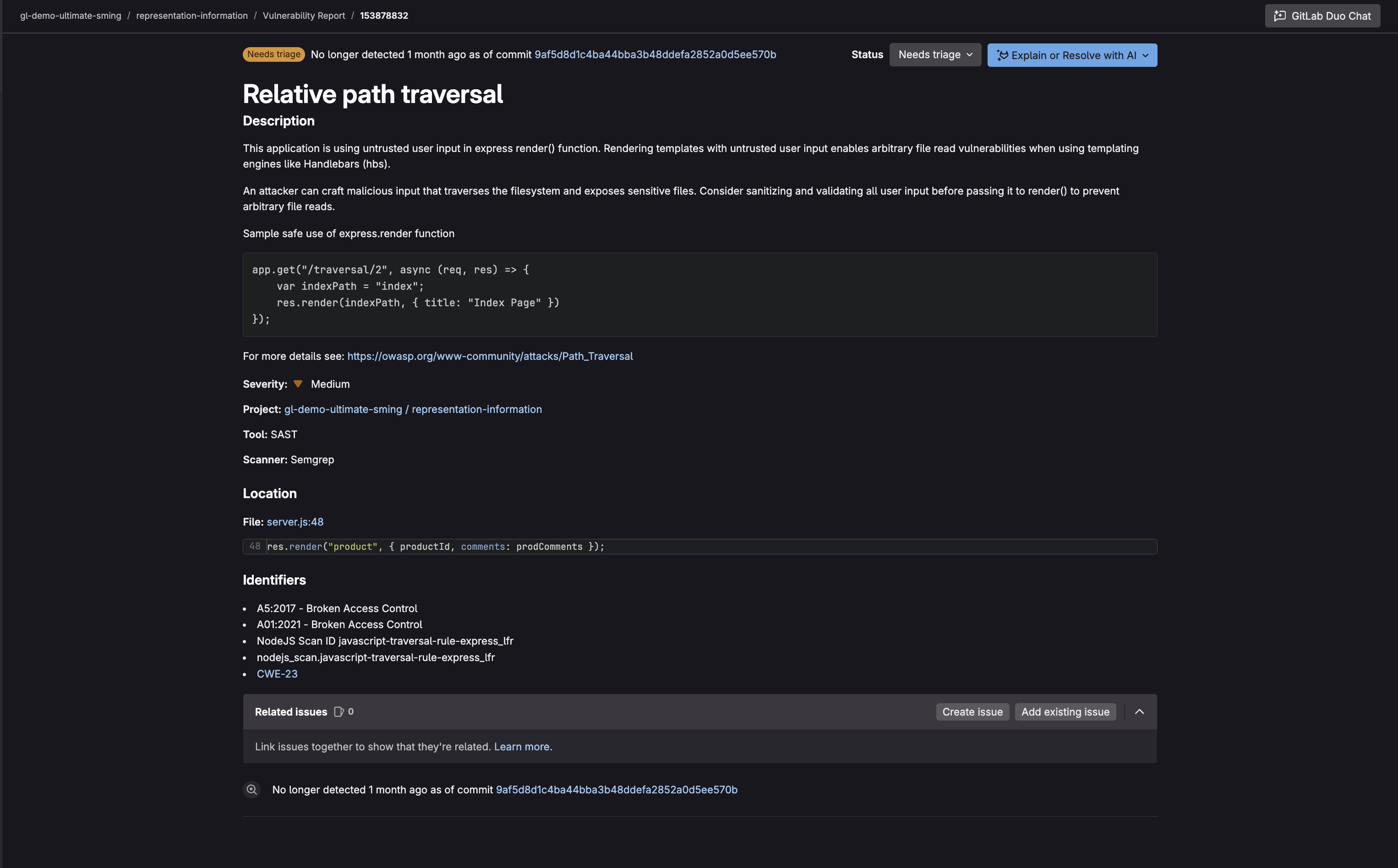1398x868 pixels.
Task: Click the detection magnifier icon near bottom
Action: (x=252, y=789)
